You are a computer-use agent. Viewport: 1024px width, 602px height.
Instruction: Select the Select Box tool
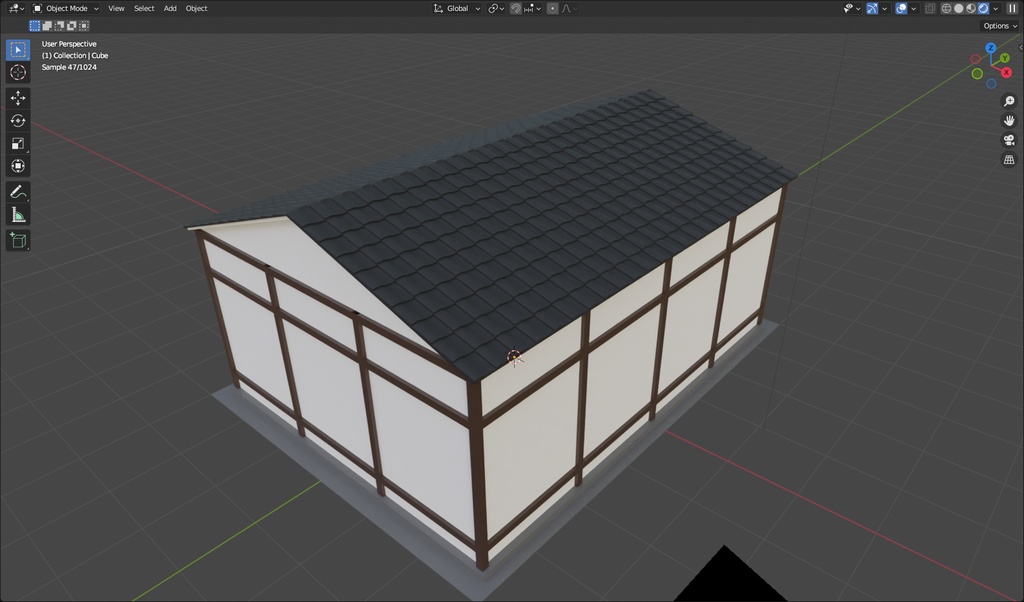[18, 50]
